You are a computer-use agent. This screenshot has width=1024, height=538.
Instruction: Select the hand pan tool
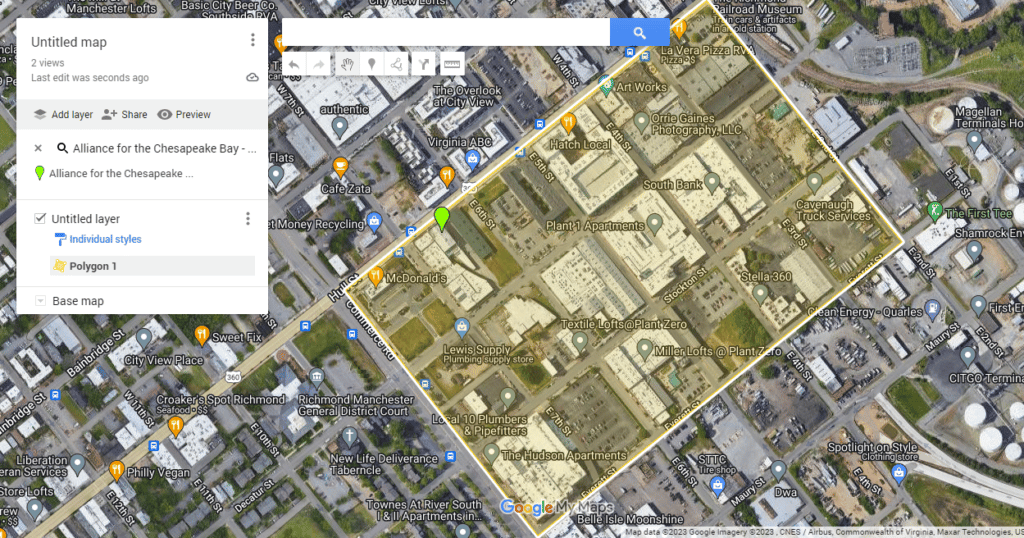click(347, 64)
